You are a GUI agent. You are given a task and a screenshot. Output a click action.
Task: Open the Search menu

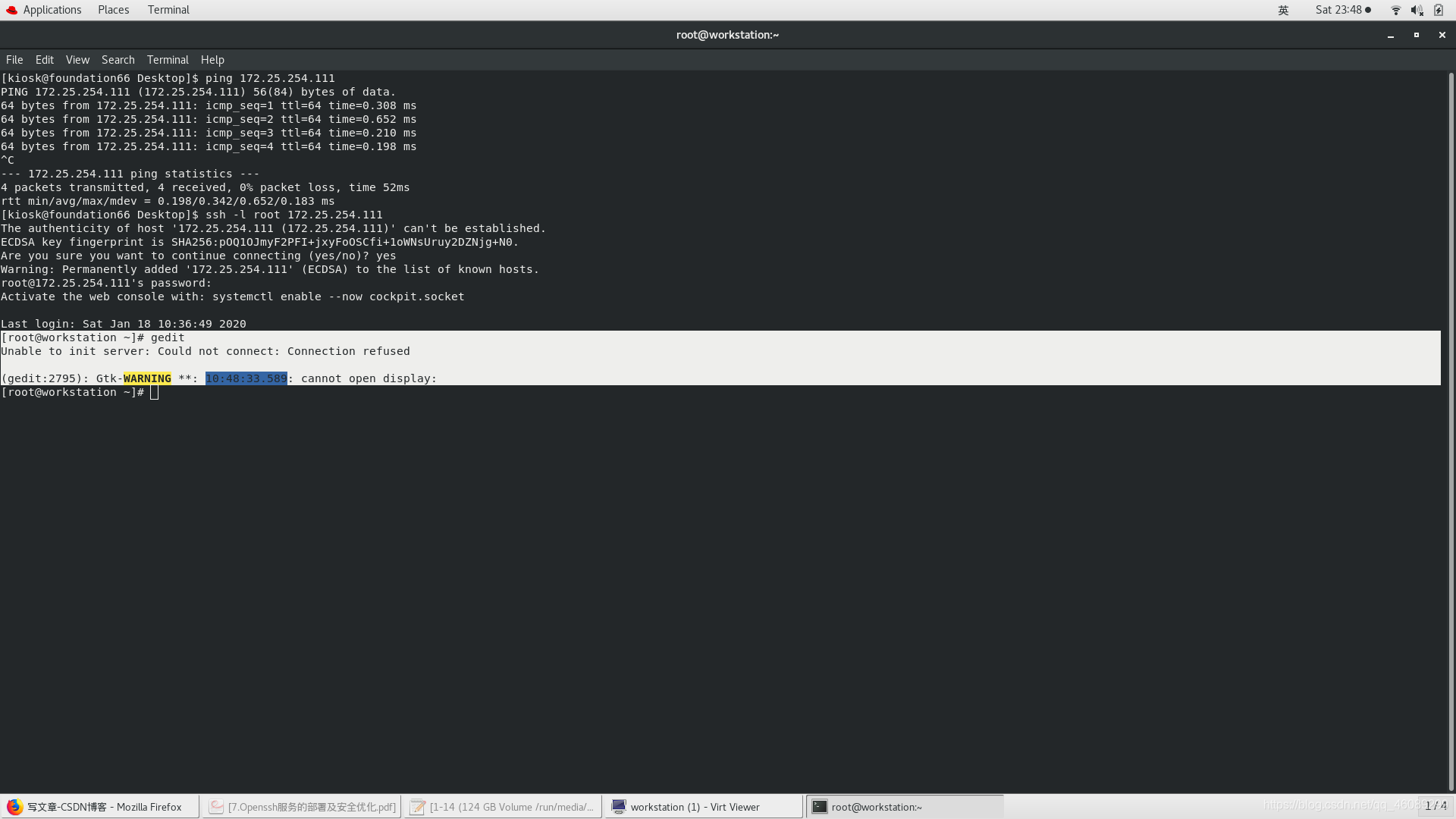coord(118,60)
